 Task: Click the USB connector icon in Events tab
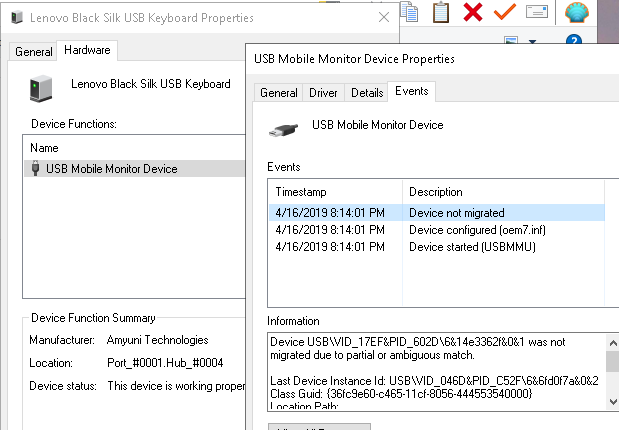click(283, 130)
